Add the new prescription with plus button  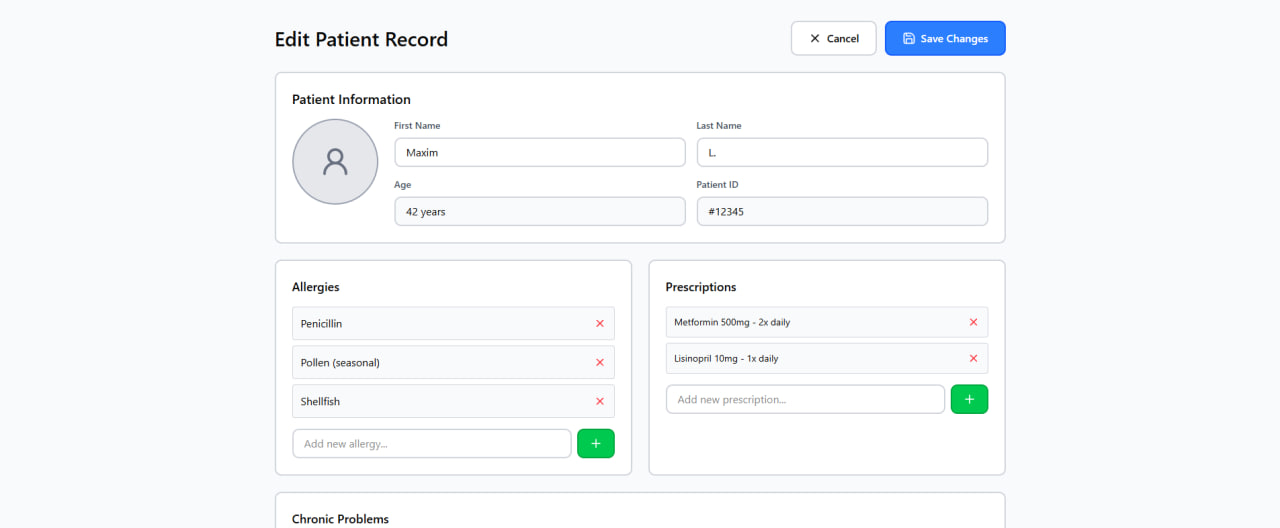pyautogui.click(x=969, y=399)
